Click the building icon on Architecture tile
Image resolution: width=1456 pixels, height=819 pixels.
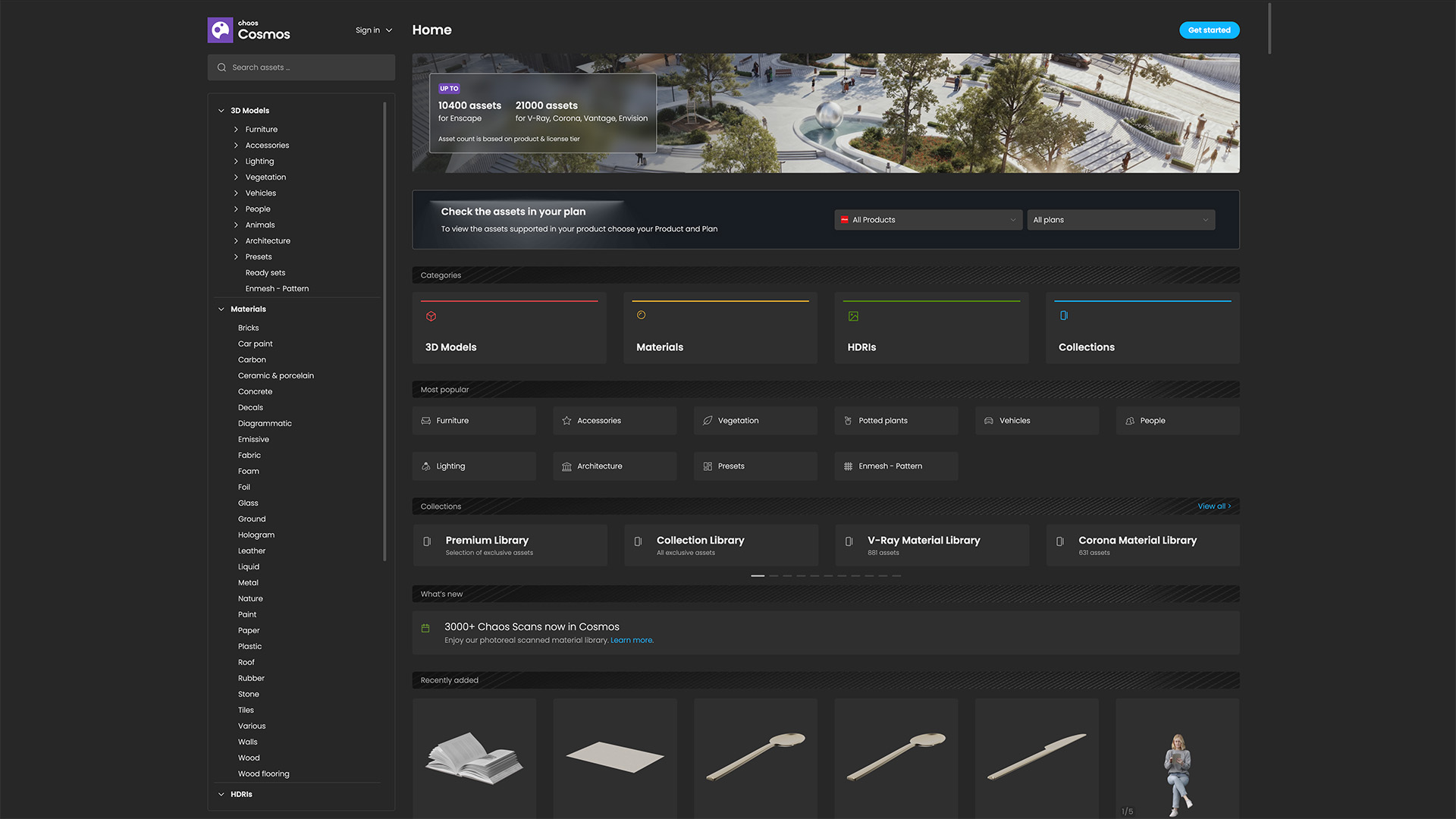tap(566, 466)
